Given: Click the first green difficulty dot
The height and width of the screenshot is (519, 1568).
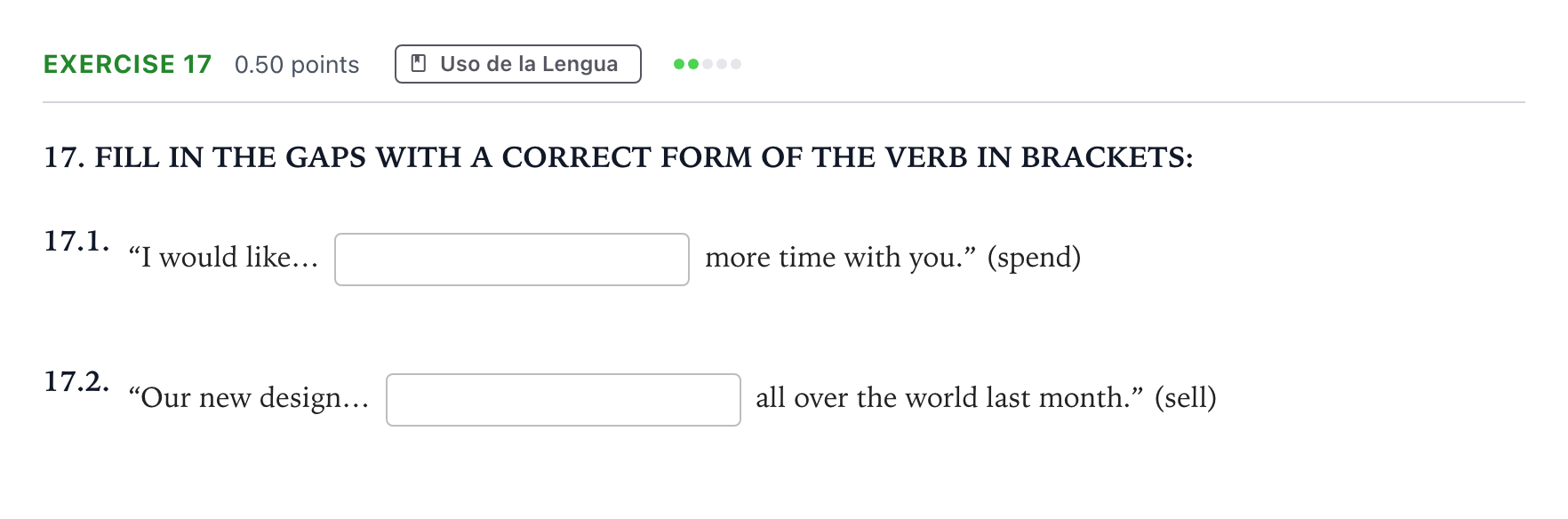Looking at the screenshot, I should tap(679, 64).
